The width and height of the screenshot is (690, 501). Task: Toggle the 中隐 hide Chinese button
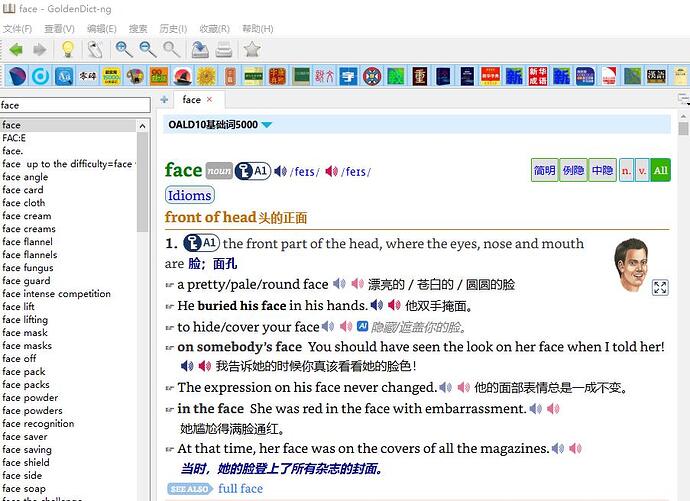point(602,171)
